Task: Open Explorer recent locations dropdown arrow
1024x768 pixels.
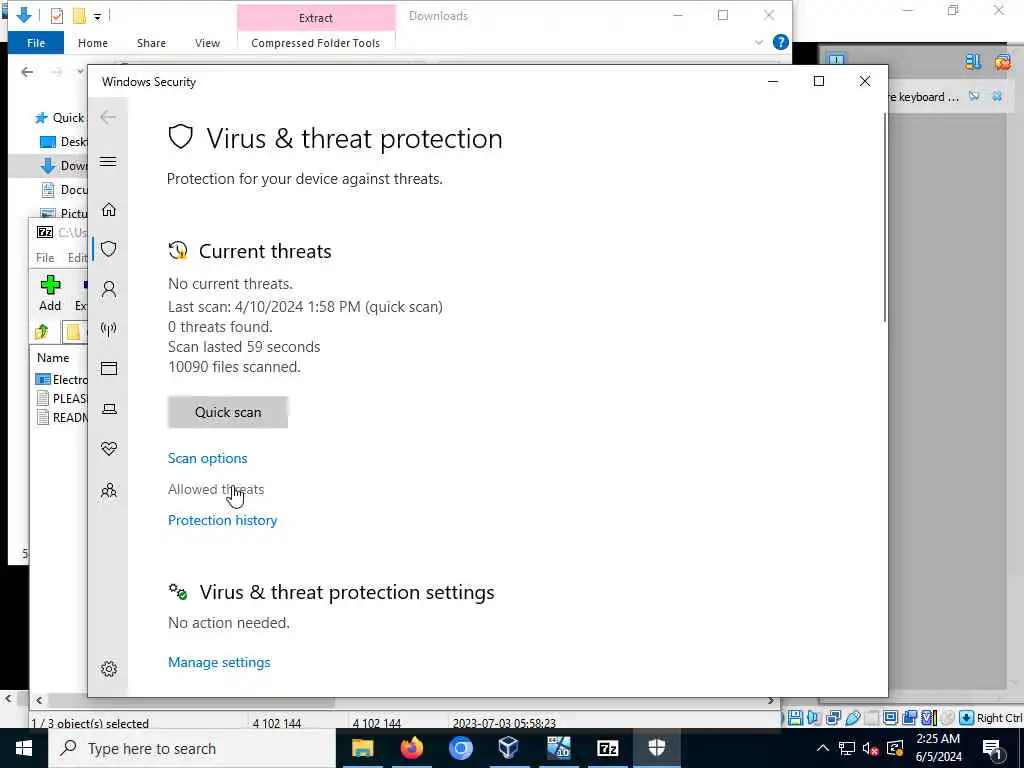Action: click(80, 72)
